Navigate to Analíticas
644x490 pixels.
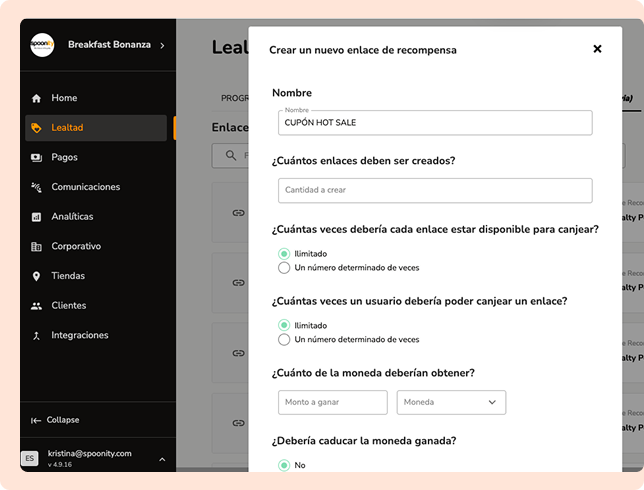point(96,217)
